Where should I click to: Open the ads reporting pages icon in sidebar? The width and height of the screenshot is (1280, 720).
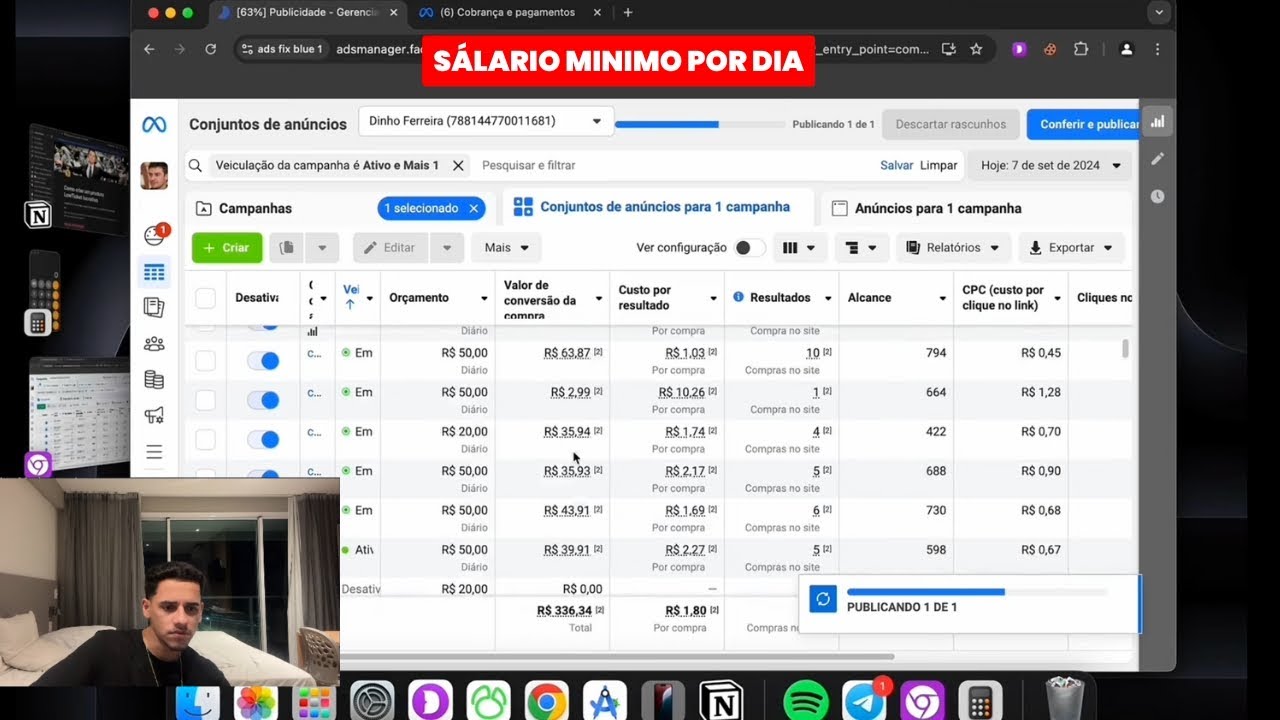(x=154, y=307)
